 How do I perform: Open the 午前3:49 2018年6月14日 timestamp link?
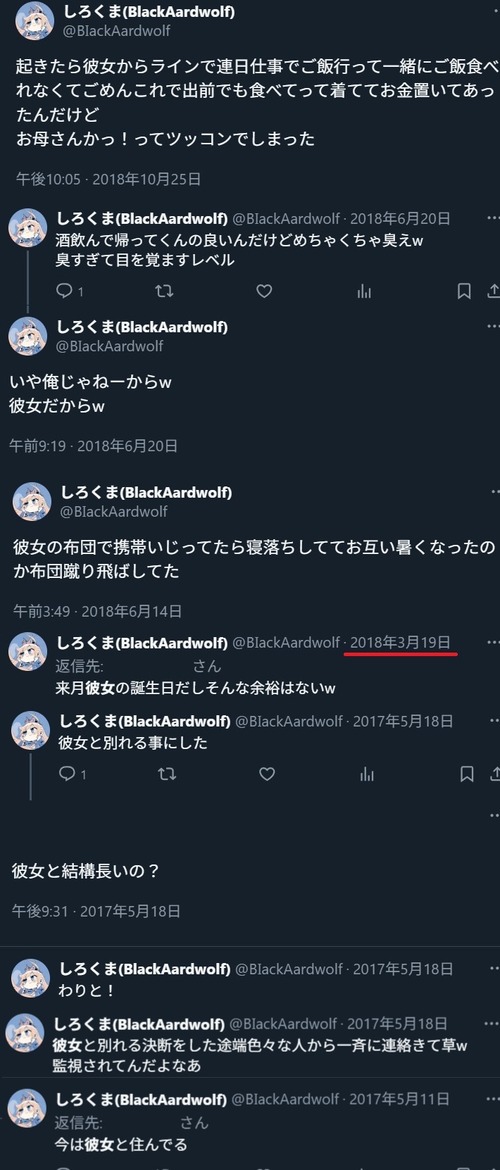click(98, 611)
